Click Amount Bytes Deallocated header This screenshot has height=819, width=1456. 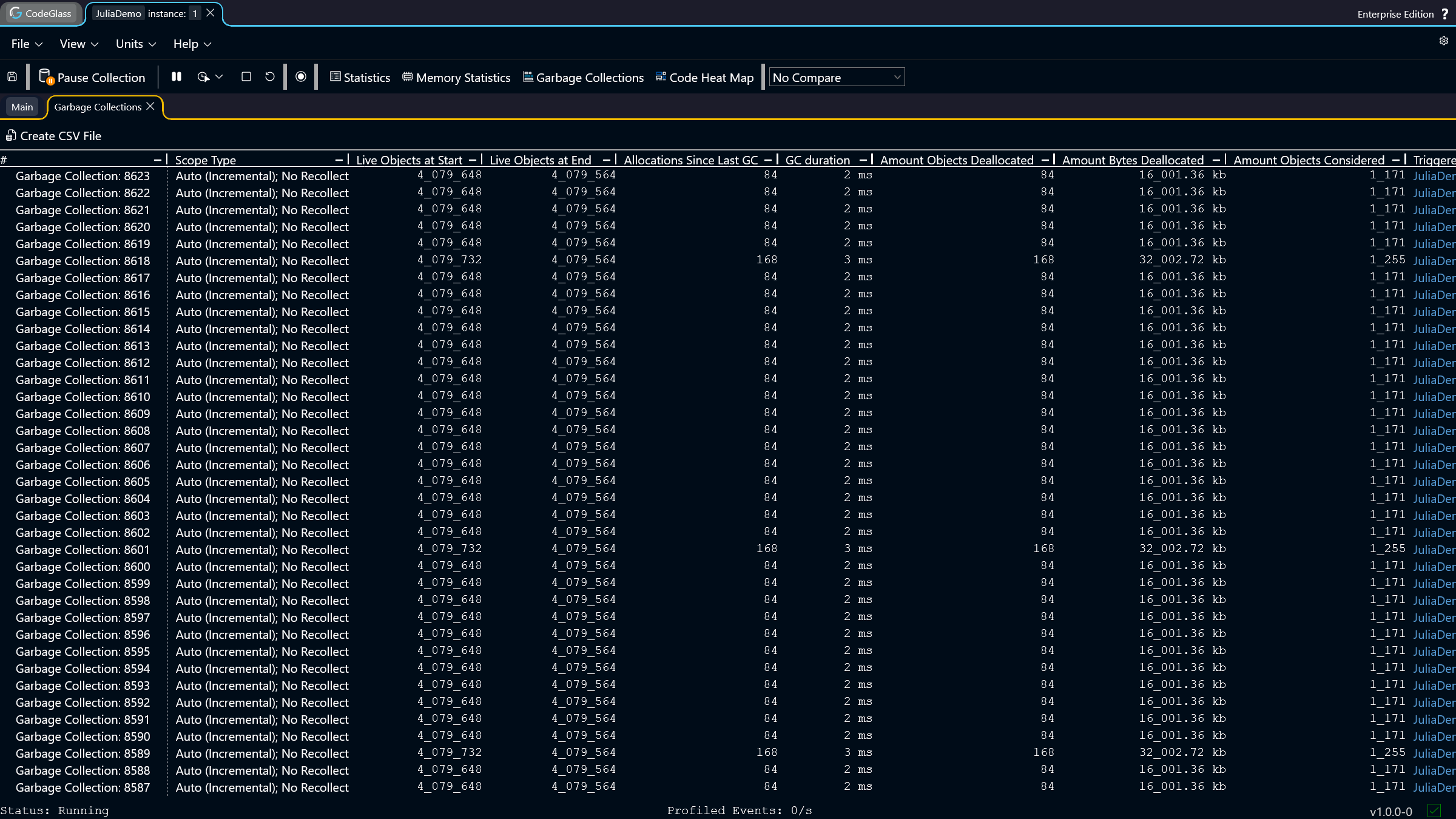click(x=1133, y=160)
